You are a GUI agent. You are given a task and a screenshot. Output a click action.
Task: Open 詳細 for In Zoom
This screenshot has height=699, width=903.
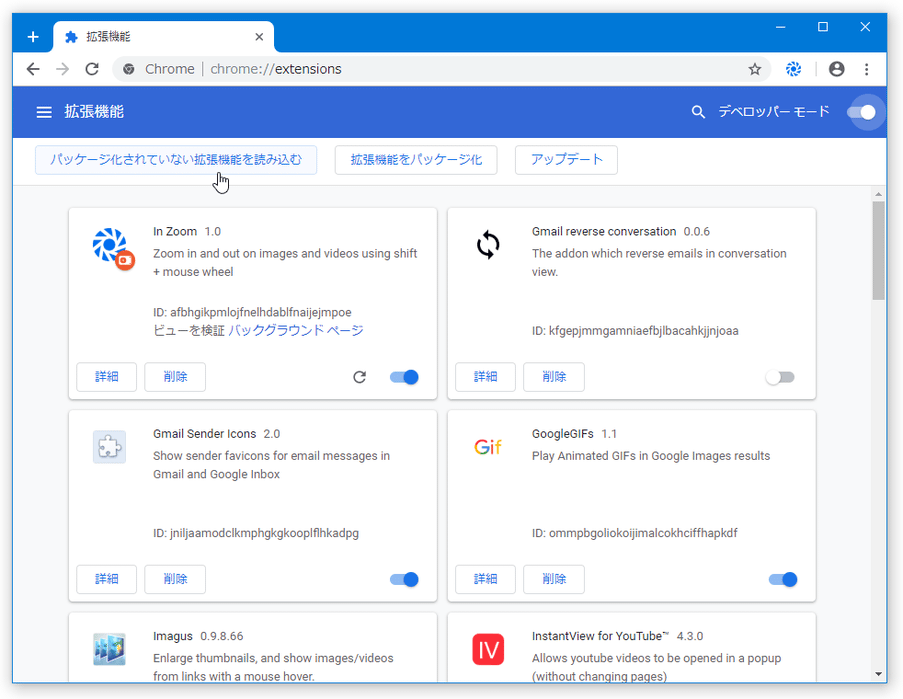pyautogui.click(x=107, y=377)
